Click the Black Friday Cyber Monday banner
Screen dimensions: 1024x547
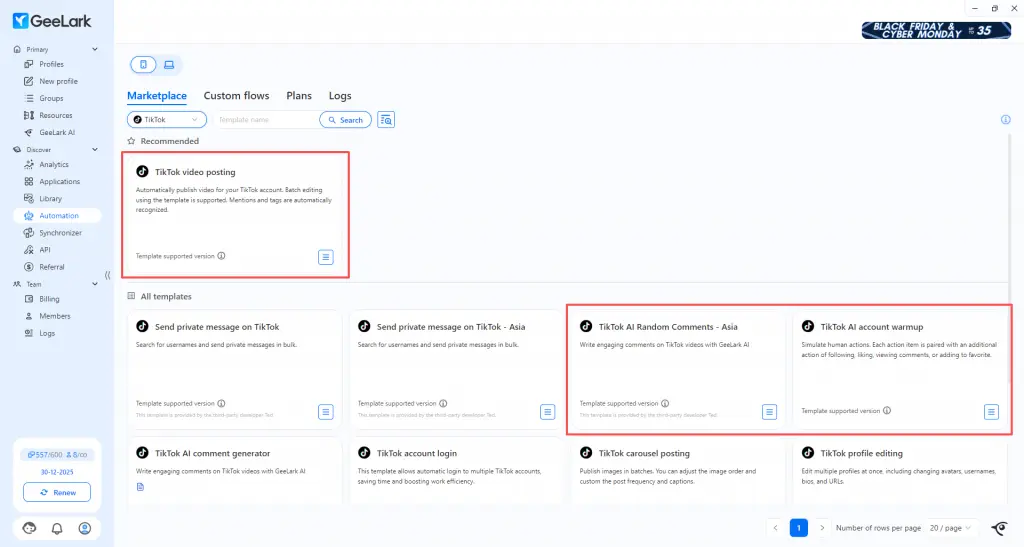point(936,30)
